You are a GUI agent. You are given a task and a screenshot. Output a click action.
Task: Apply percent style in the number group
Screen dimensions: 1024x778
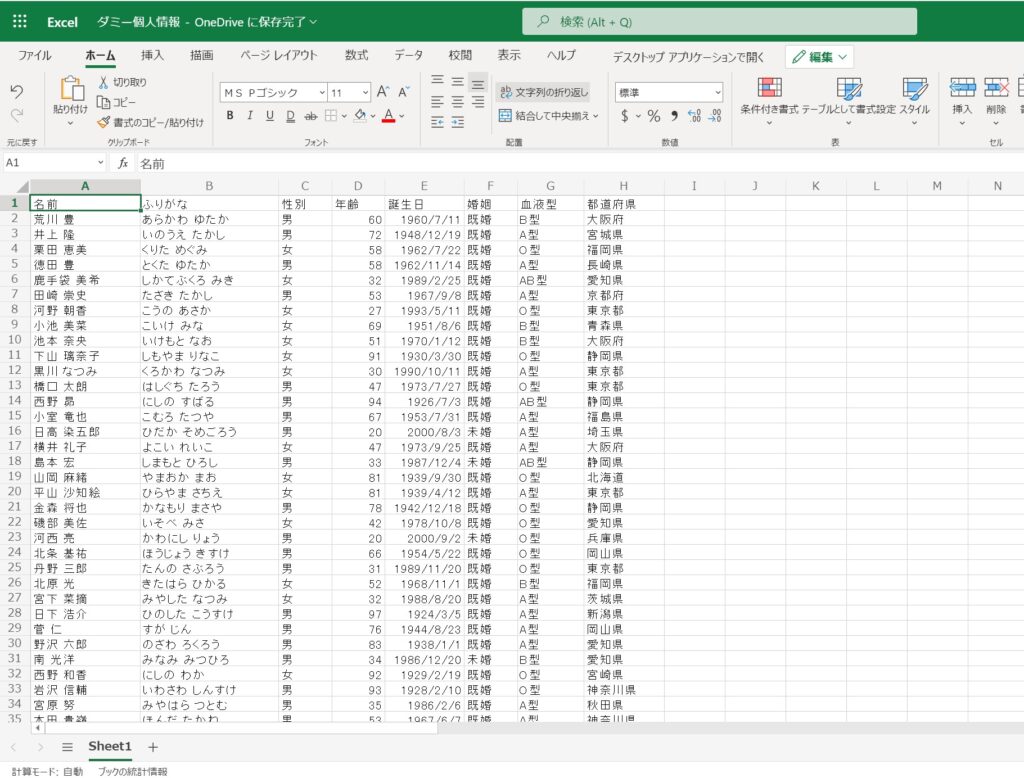[654, 116]
